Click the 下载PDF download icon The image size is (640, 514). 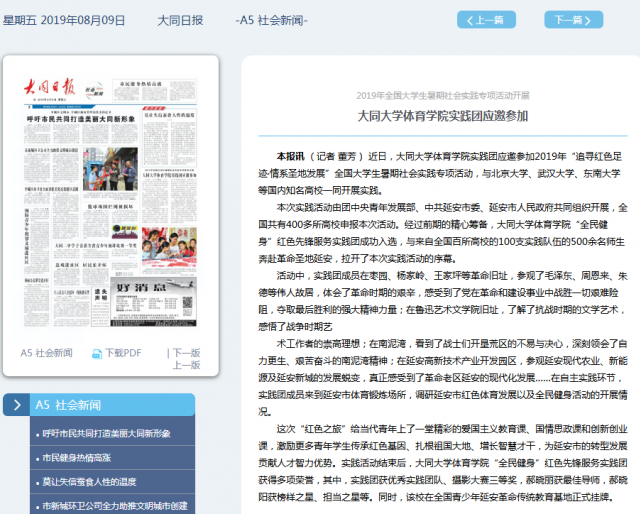pyautogui.click(x=97, y=353)
